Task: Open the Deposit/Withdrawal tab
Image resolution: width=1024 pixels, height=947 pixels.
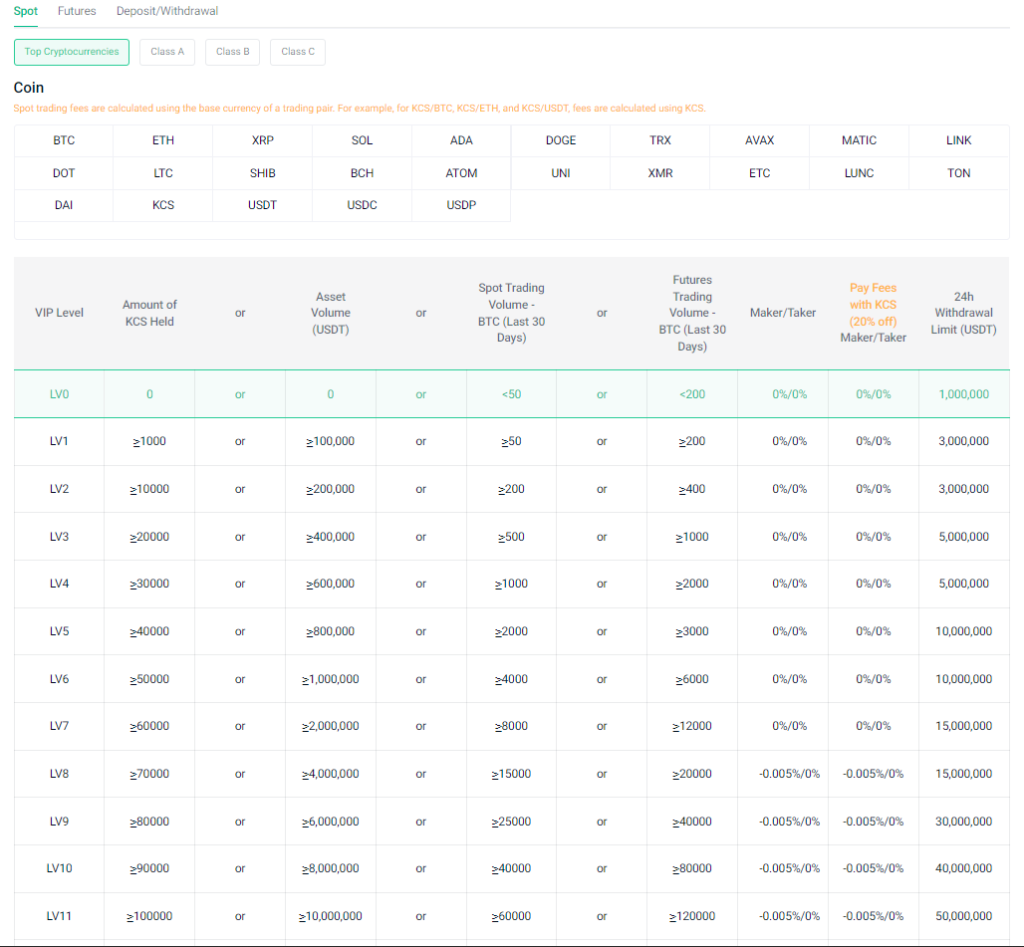Action: 167,11
